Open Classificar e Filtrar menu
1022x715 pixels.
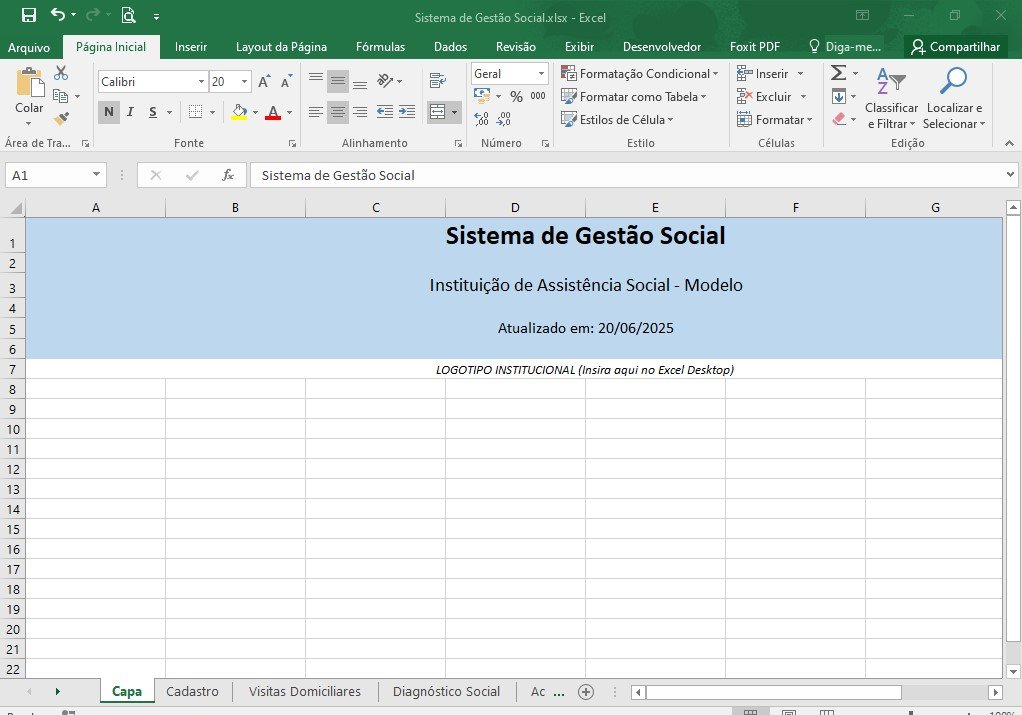click(891, 98)
